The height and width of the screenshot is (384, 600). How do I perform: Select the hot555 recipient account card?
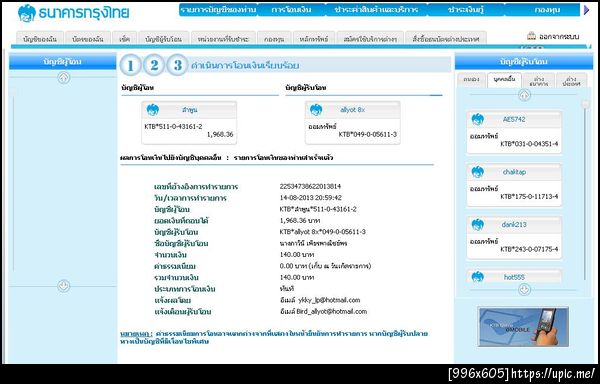pyautogui.click(x=514, y=276)
